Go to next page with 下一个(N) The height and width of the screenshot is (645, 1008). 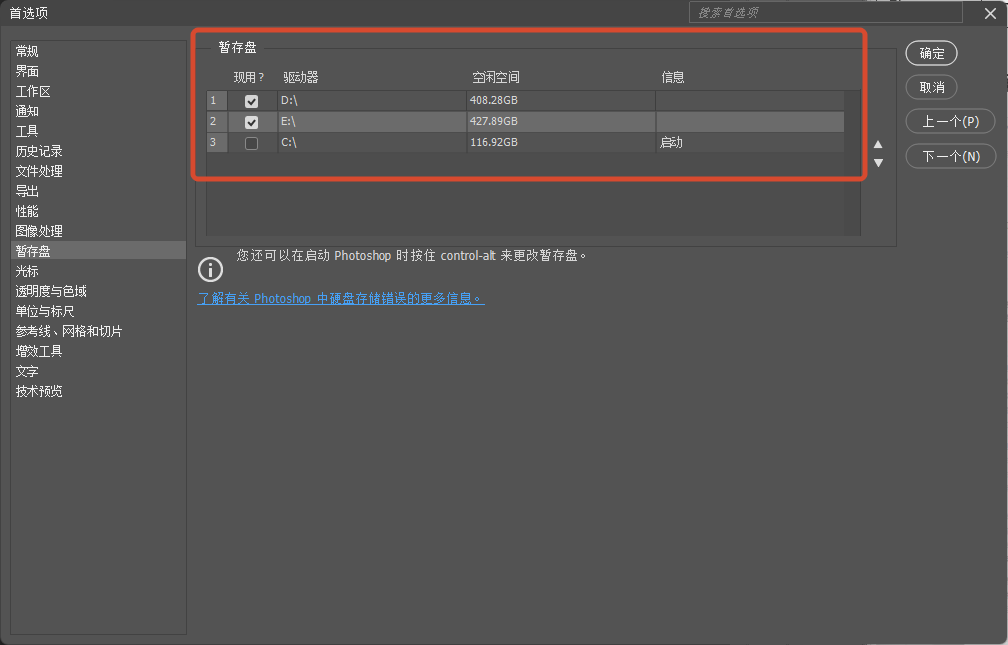click(950, 156)
